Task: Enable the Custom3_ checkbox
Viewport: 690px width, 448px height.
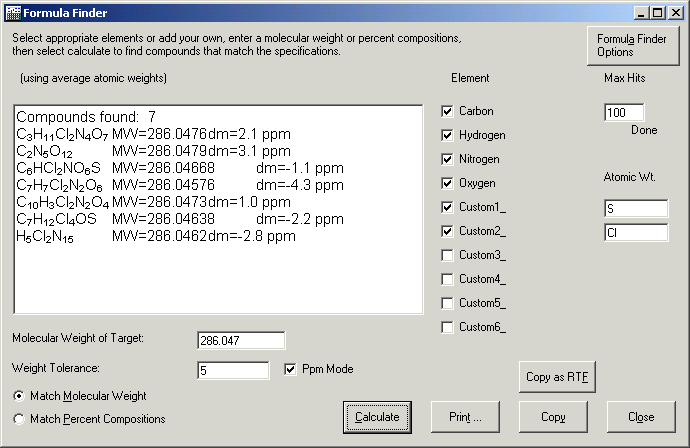Action: click(447, 255)
